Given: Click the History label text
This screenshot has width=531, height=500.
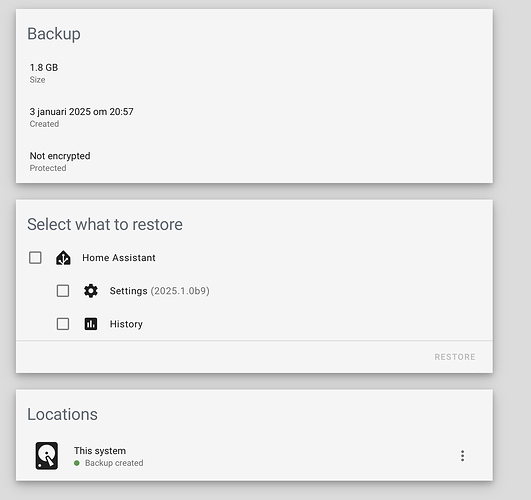Looking at the screenshot, I should point(126,324).
